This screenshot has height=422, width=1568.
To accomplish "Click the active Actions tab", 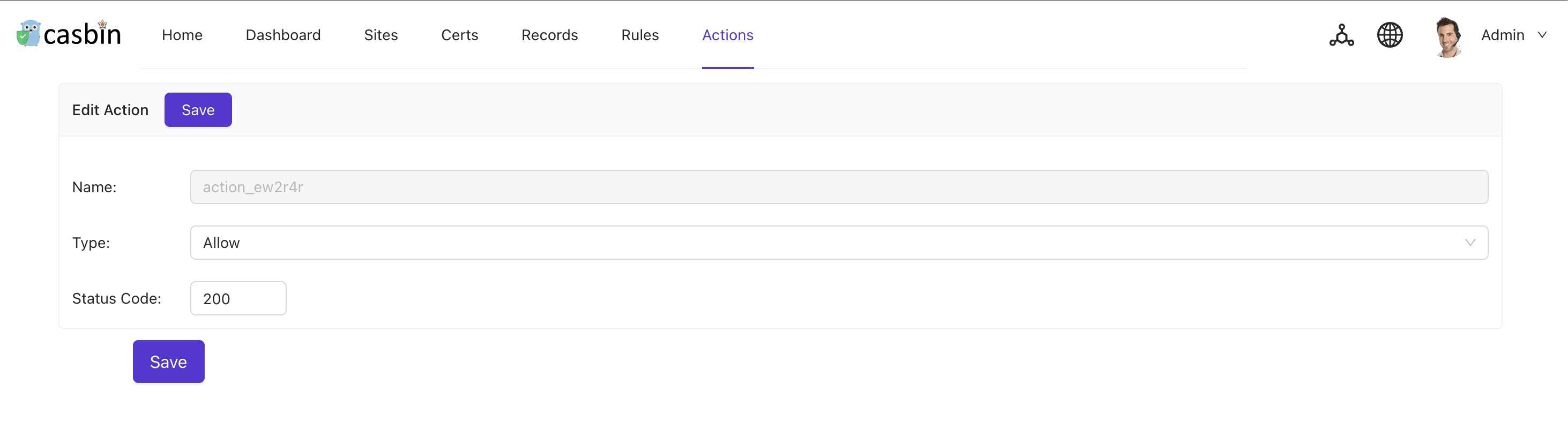I will tap(727, 35).
